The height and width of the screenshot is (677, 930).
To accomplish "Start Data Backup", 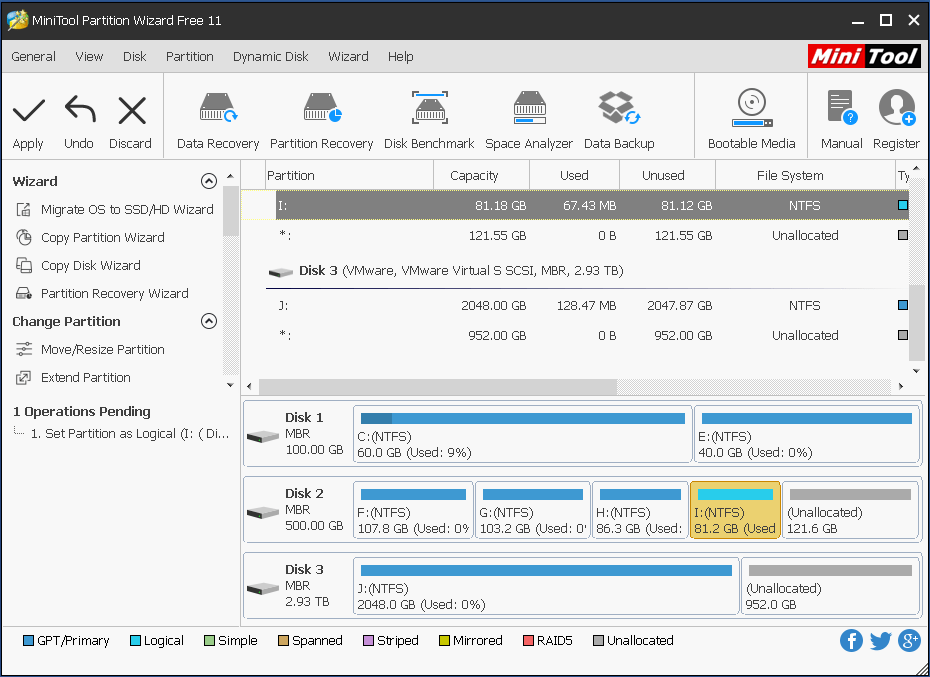I will [618, 115].
